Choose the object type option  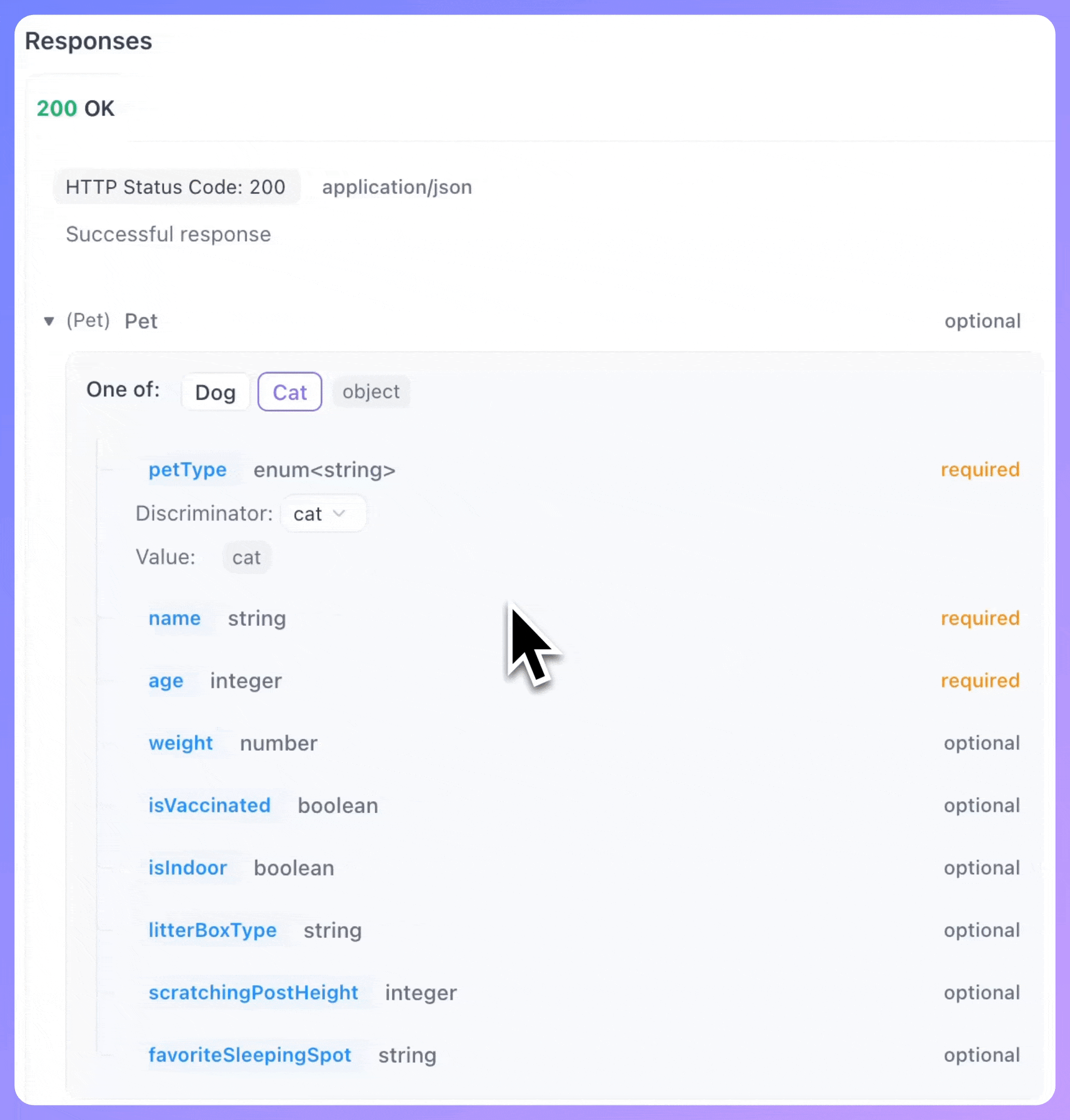[x=371, y=391]
